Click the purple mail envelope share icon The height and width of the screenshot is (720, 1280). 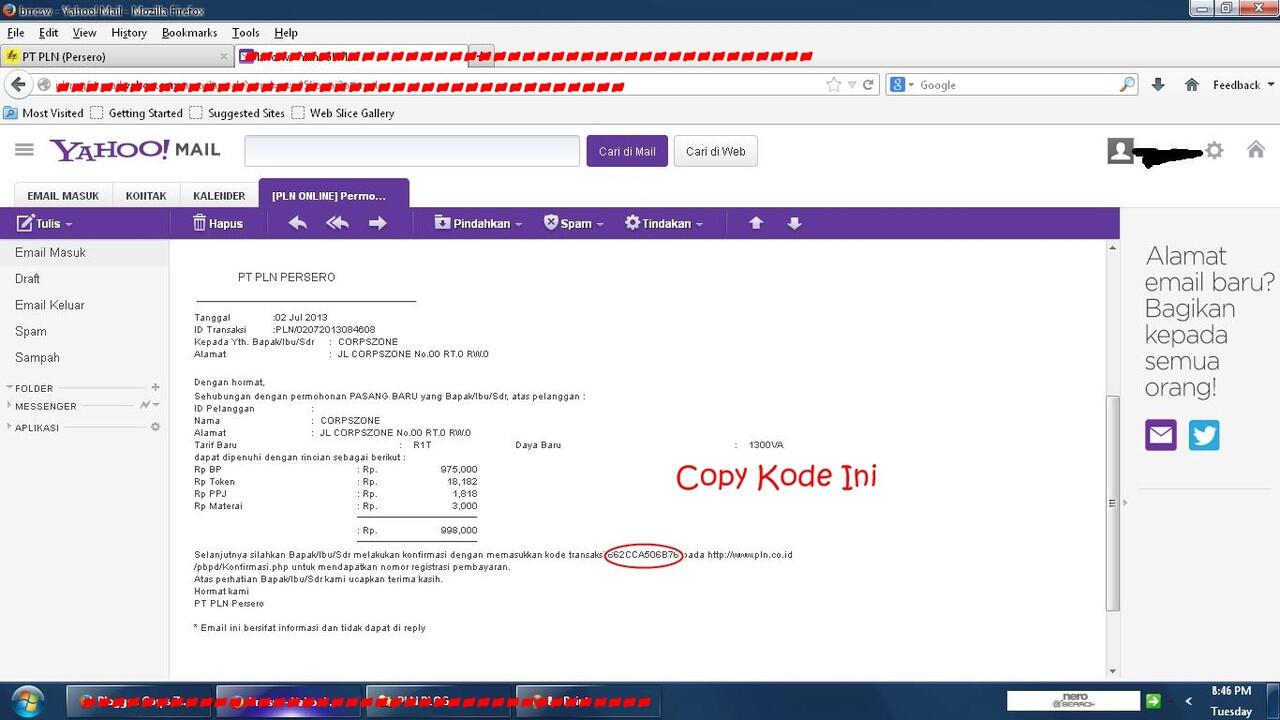coord(1161,435)
